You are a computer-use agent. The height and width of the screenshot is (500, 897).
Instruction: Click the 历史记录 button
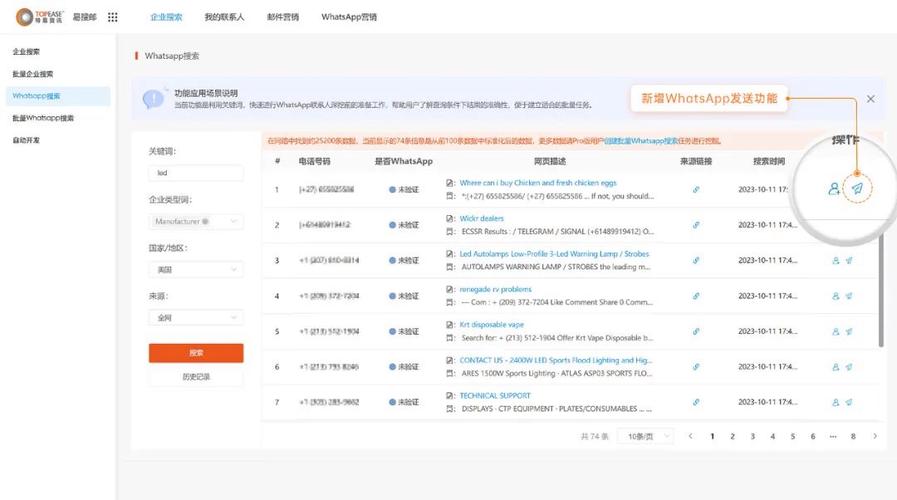click(x=196, y=377)
